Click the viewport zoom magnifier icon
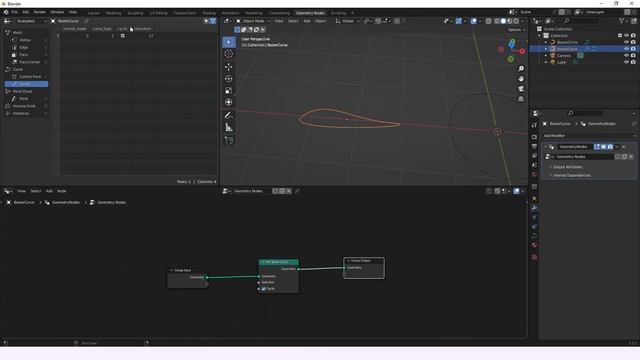Screen dimensions: 640x360 tap(521, 69)
